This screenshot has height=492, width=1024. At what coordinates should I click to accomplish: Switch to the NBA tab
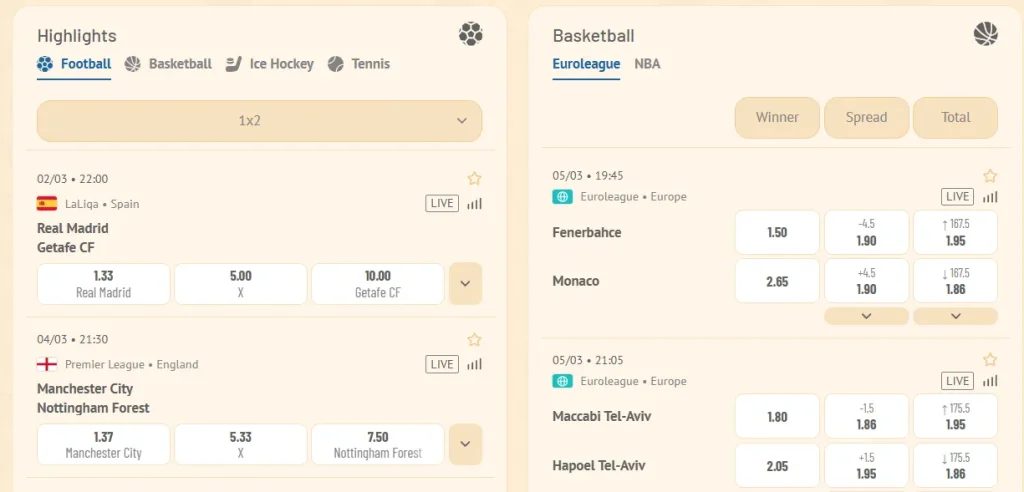click(647, 64)
